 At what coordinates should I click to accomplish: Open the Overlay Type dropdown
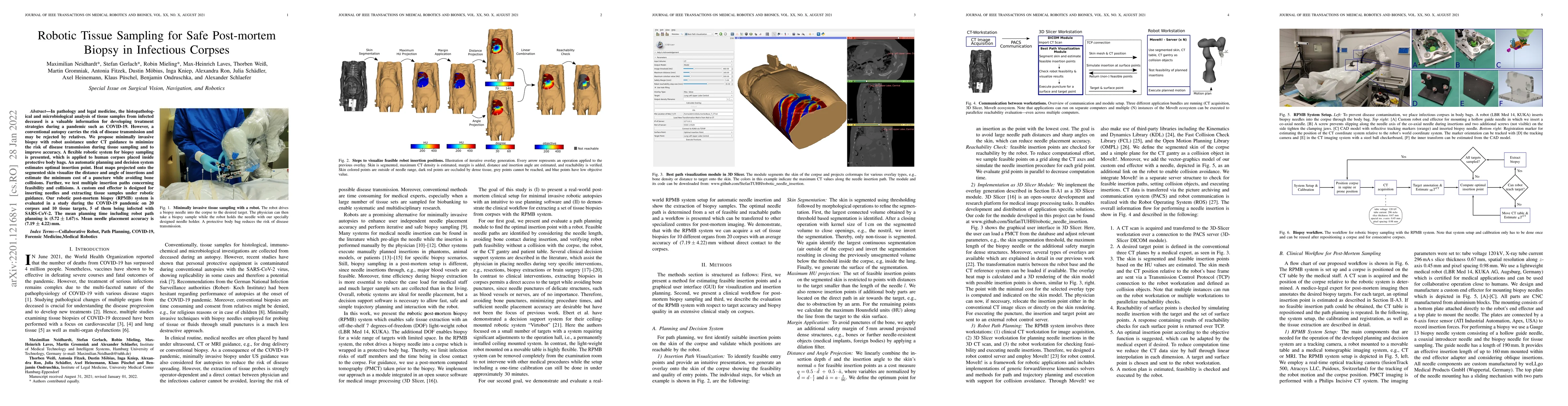pyautogui.click(x=708, y=92)
